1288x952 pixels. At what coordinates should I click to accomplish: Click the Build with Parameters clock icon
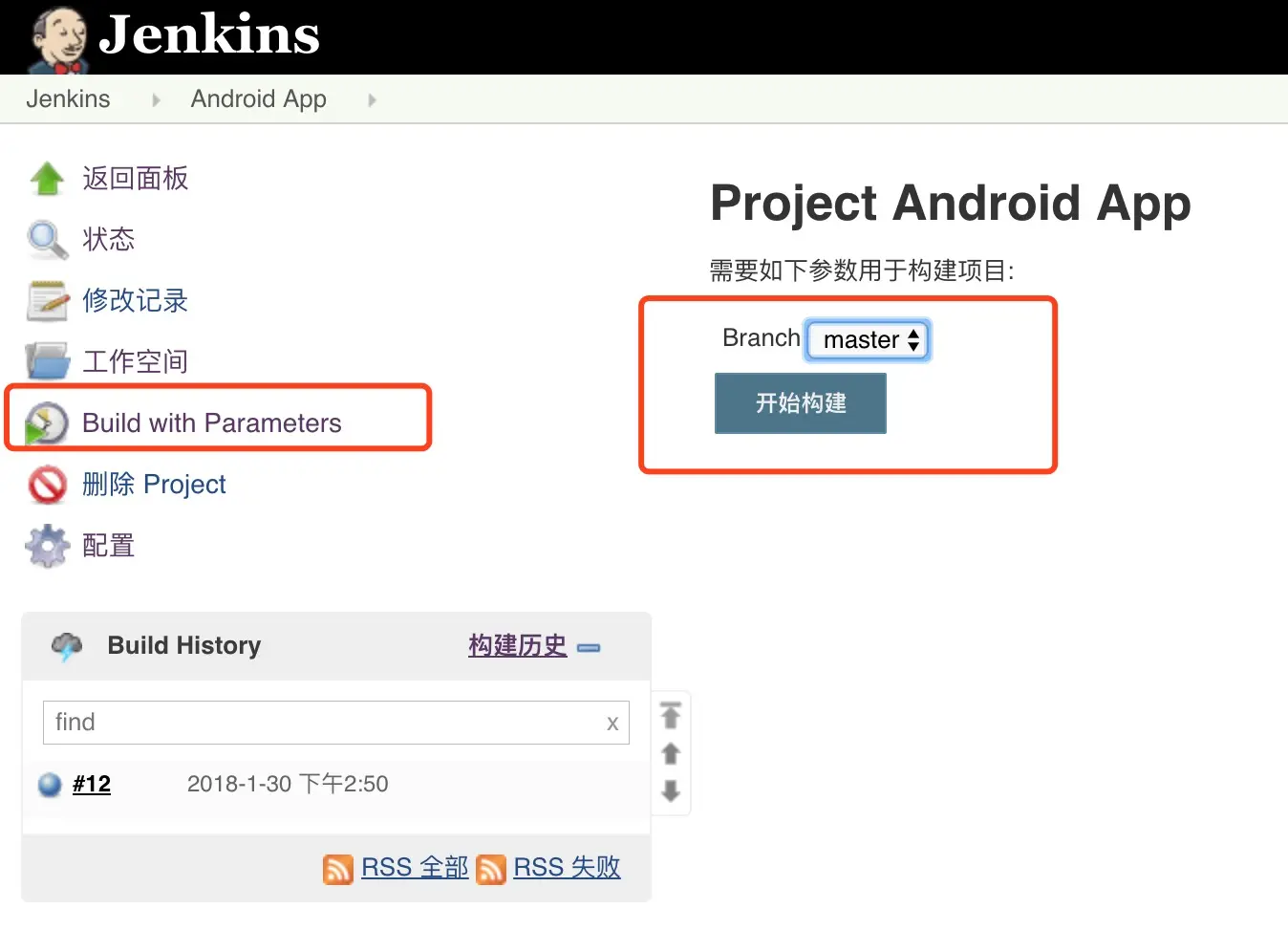pyautogui.click(x=47, y=423)
